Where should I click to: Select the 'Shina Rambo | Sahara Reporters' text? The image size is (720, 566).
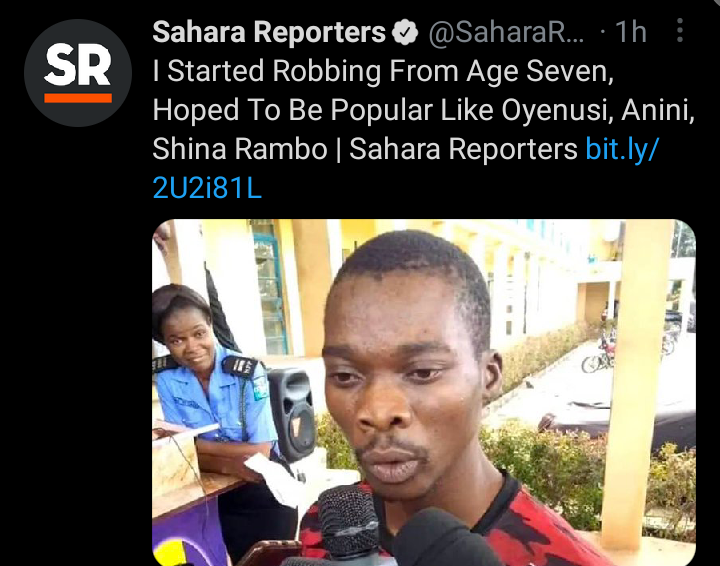click(x=365, y=149)
